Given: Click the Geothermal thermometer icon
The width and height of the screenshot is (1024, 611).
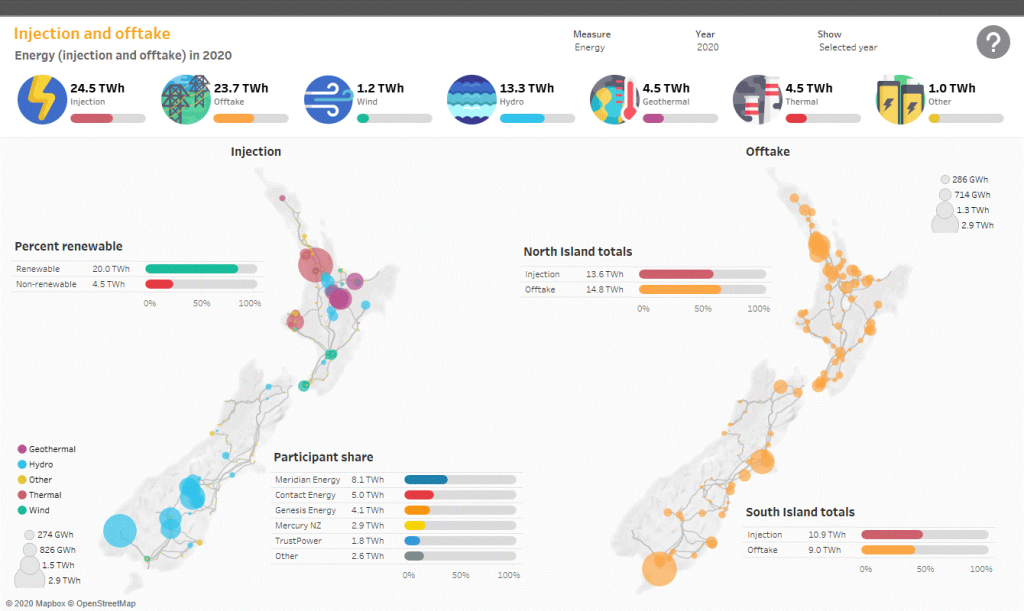Looking at the screenshot, I should click(614, 99).
